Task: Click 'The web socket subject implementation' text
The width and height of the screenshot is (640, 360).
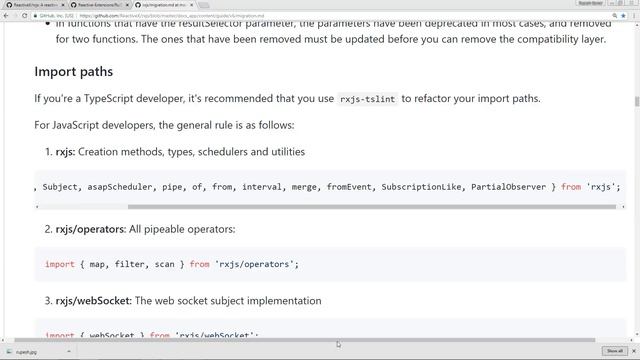Action: coord(228,301)
